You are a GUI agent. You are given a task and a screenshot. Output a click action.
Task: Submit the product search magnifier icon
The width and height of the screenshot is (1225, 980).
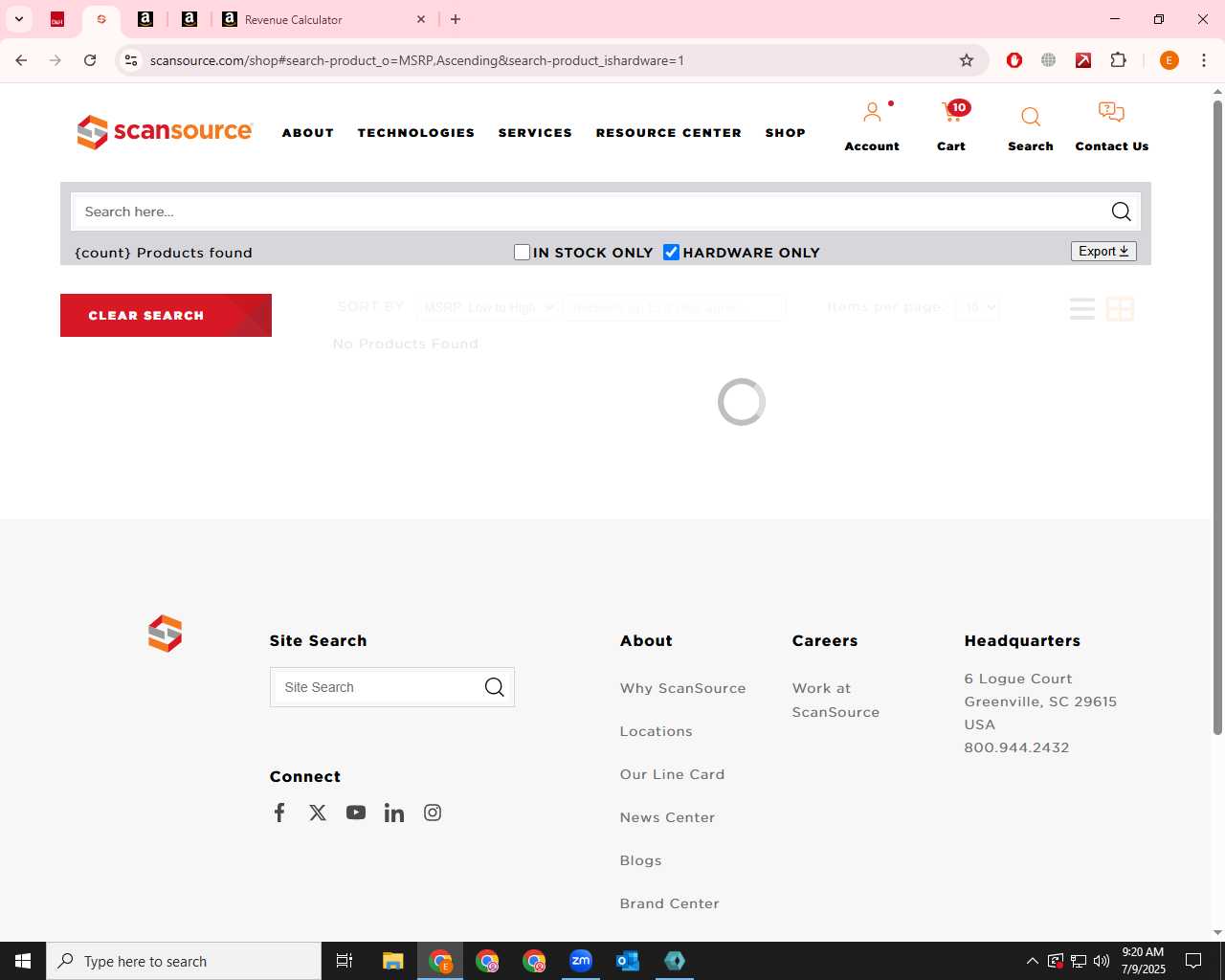(x=1121, y=212)
